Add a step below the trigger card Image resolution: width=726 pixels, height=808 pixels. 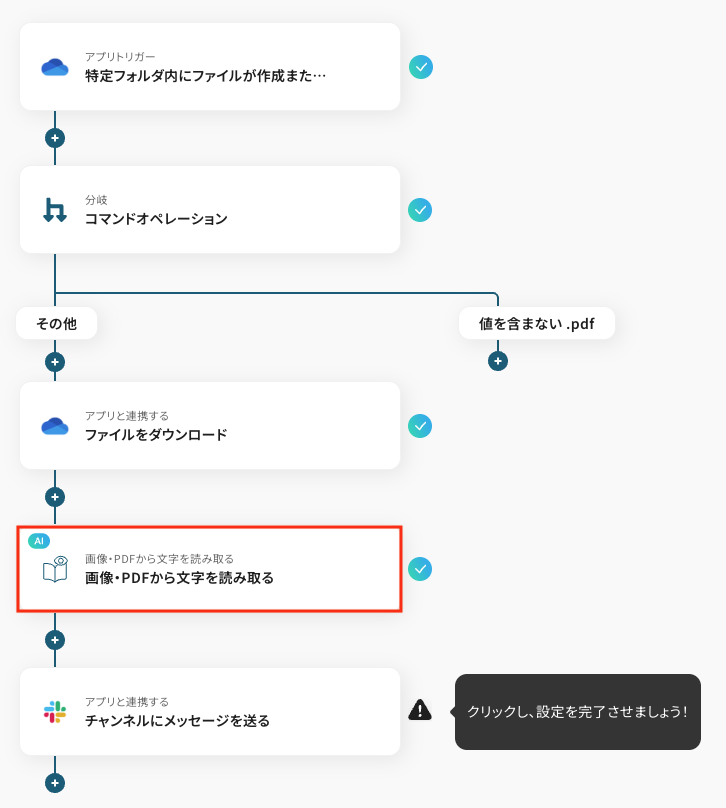pos(55,138)
